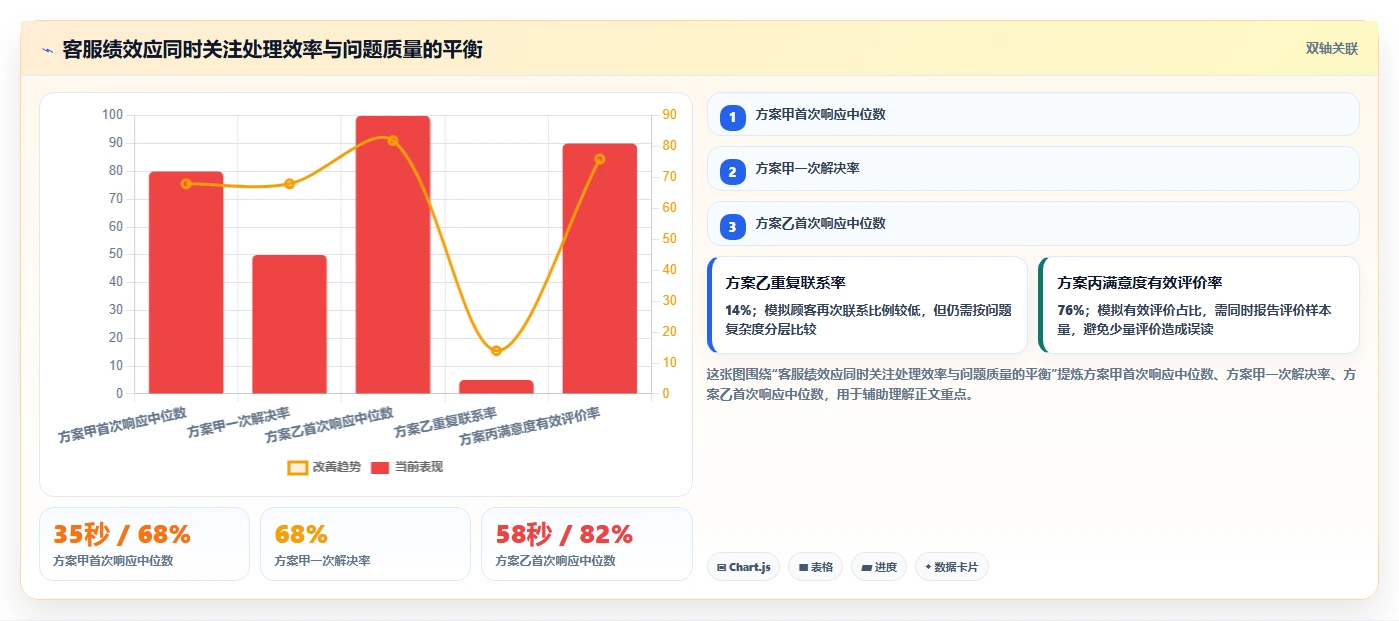Click left axis value 100
The image size is (1399, 621).
pyautogui.click(x=112, y=115)
